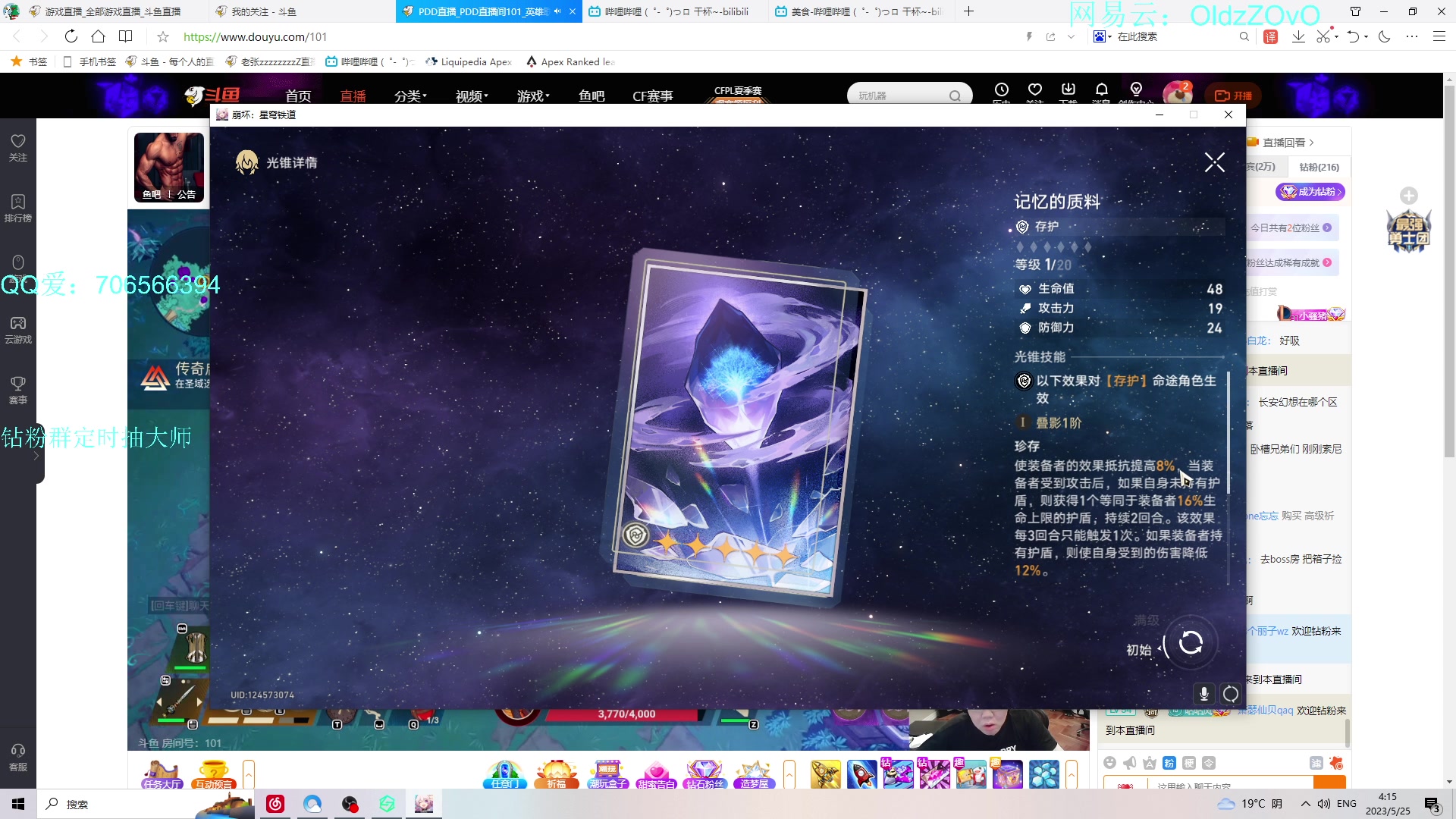Mute the PDD直播 tab speaker icon
Viewport: 1456px width, 819px height.
[557, 11]
